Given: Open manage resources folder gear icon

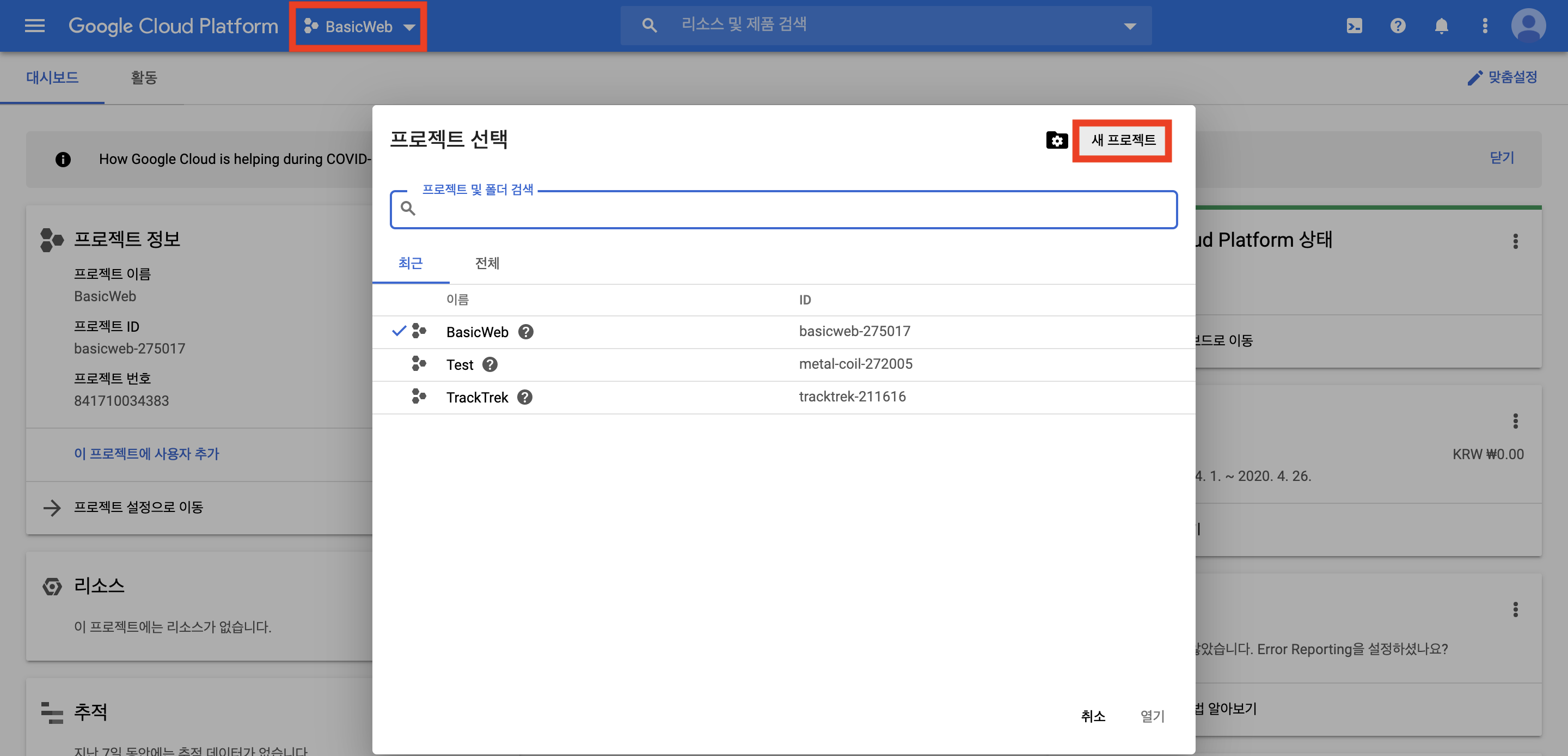Looking at the screenshot, I should (1057, 140).
